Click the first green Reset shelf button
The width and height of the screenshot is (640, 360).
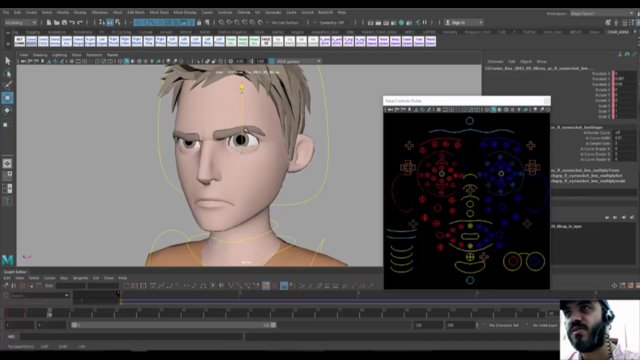click(231, 41)
